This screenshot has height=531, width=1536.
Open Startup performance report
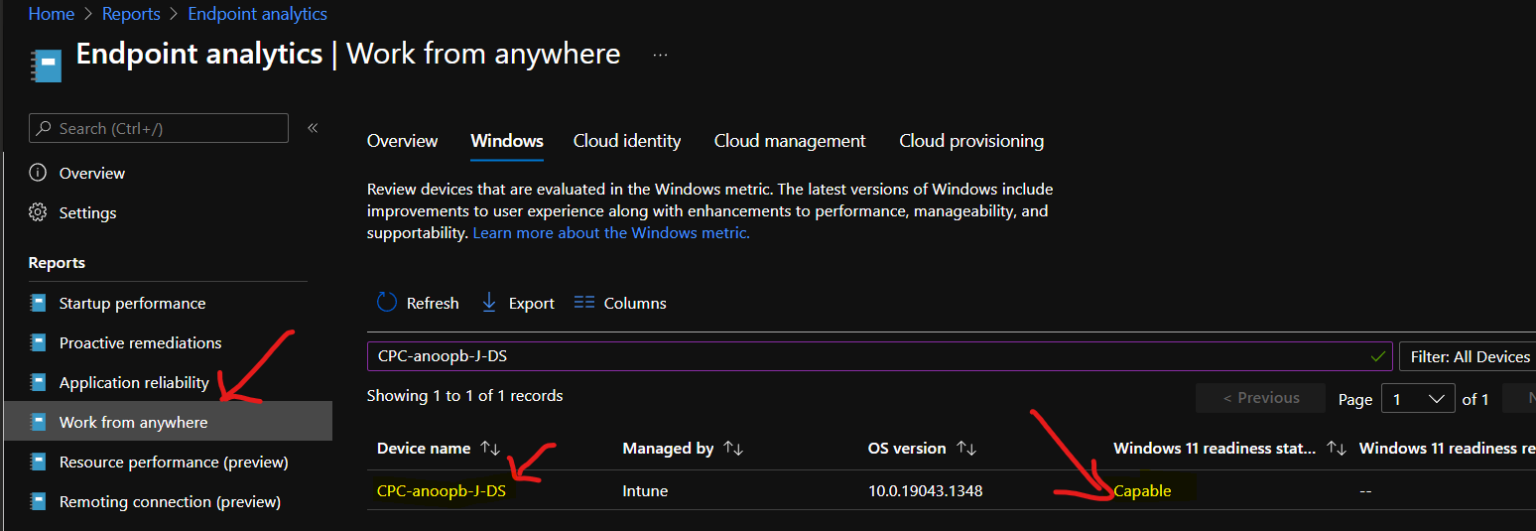[132, 303]
